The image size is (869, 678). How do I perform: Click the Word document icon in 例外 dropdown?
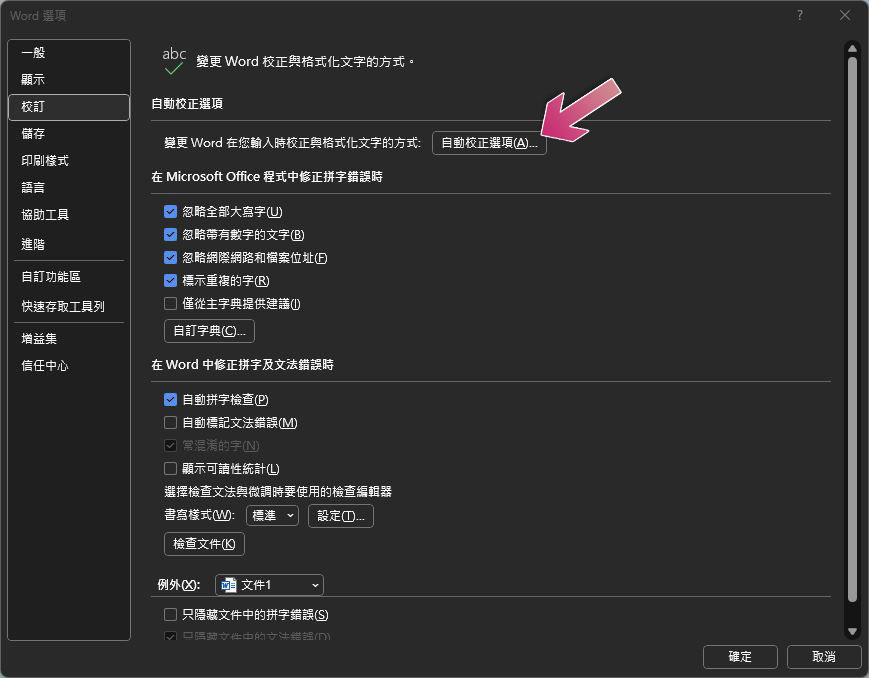click(229, 585)
